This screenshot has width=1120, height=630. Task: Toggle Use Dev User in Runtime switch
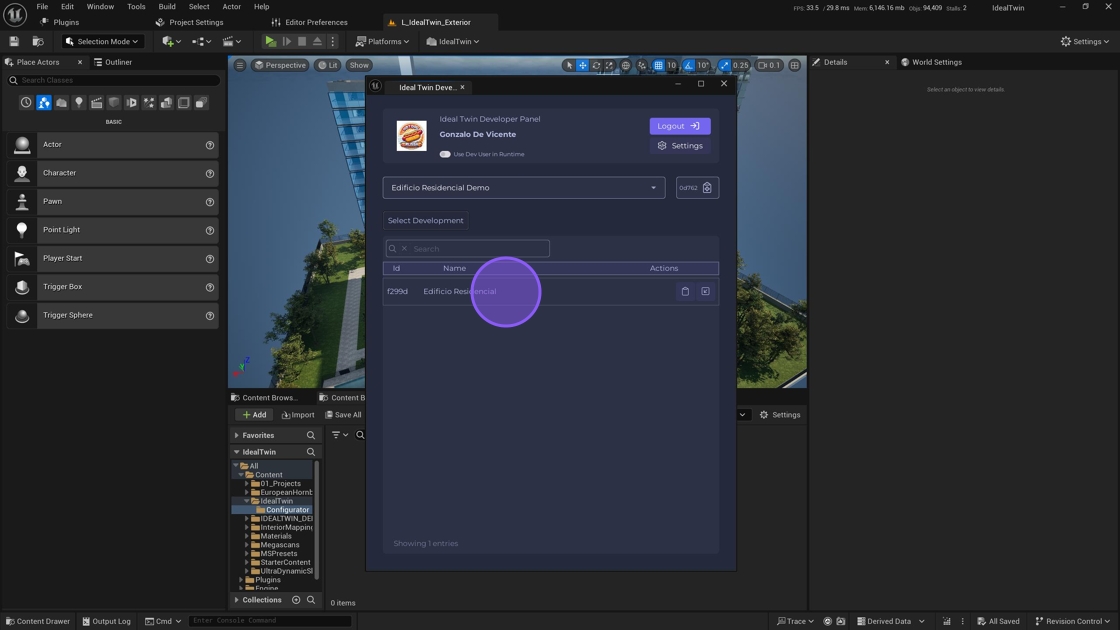click(445, 154)
